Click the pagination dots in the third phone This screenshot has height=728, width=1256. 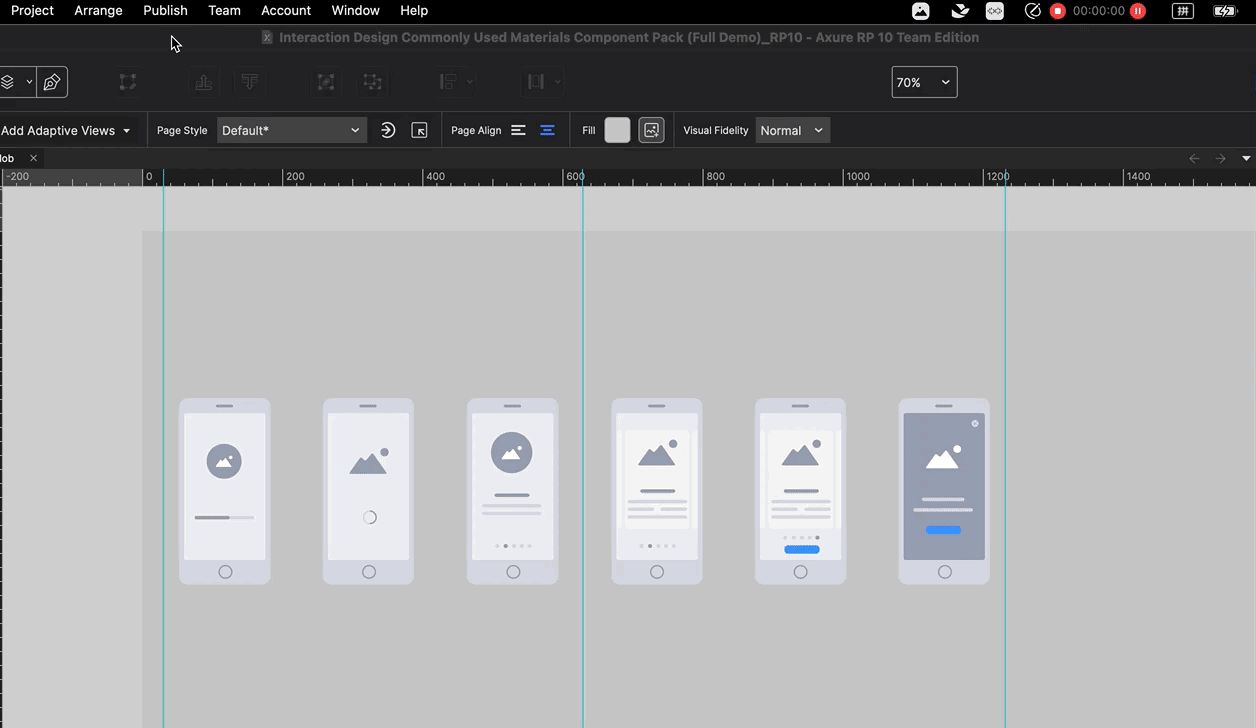pos(513,546)
